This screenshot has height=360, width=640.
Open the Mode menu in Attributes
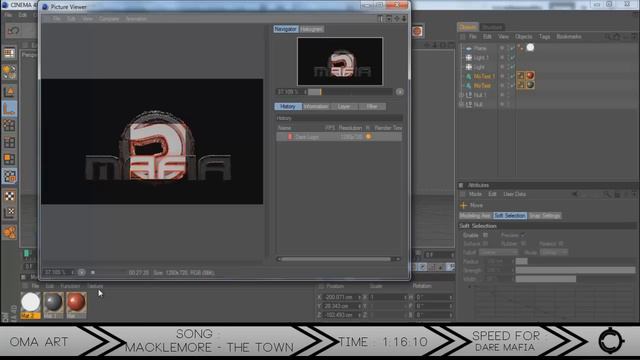[475, 194]
